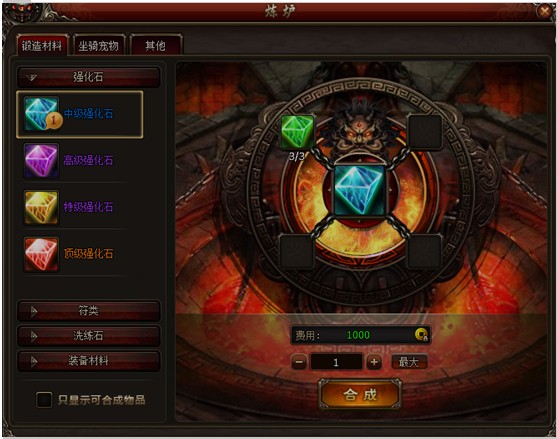Click the central blue result gem
The width and height of the screenshot is (557, 439).
pyautogui.click(x=359, y=191)
